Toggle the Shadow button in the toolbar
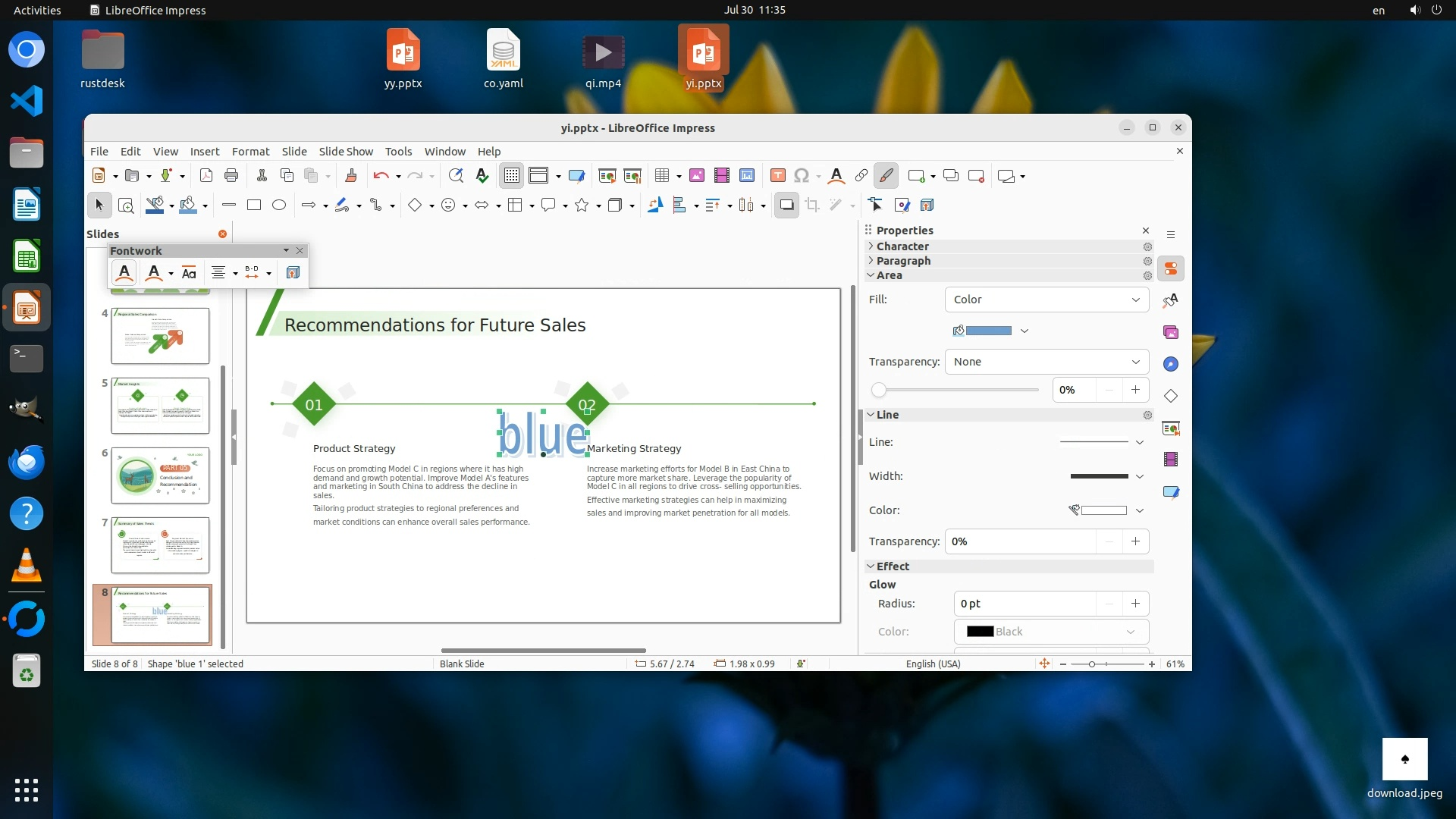Image resolution: width=1456 pixels, height=819 pixels. 786,205
